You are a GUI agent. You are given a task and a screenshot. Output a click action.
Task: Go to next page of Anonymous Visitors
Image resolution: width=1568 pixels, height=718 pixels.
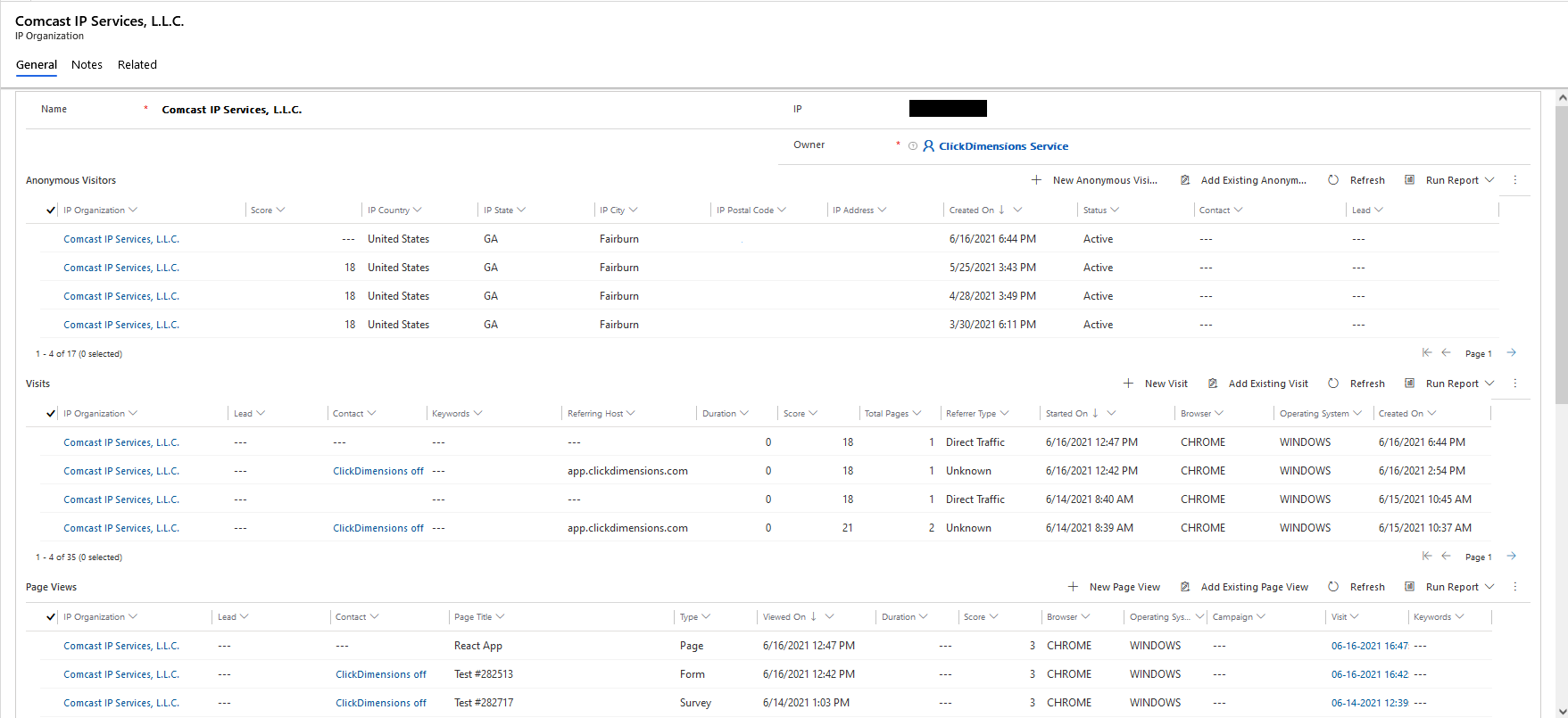pyautogui.click(x=1512, y=353)
